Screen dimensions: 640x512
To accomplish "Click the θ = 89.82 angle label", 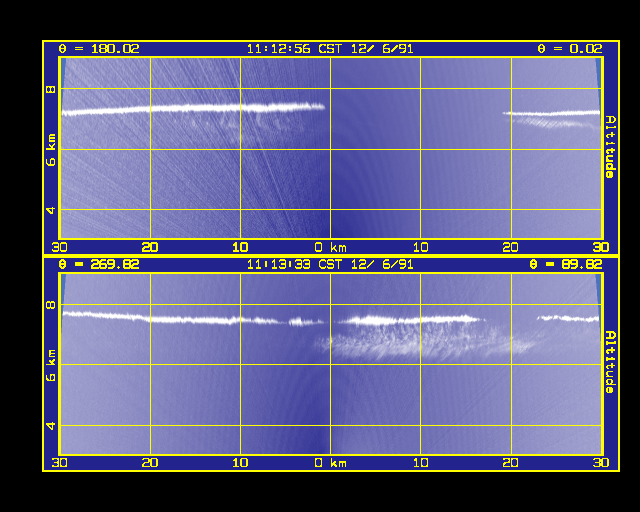I will (x=566, y=264).
